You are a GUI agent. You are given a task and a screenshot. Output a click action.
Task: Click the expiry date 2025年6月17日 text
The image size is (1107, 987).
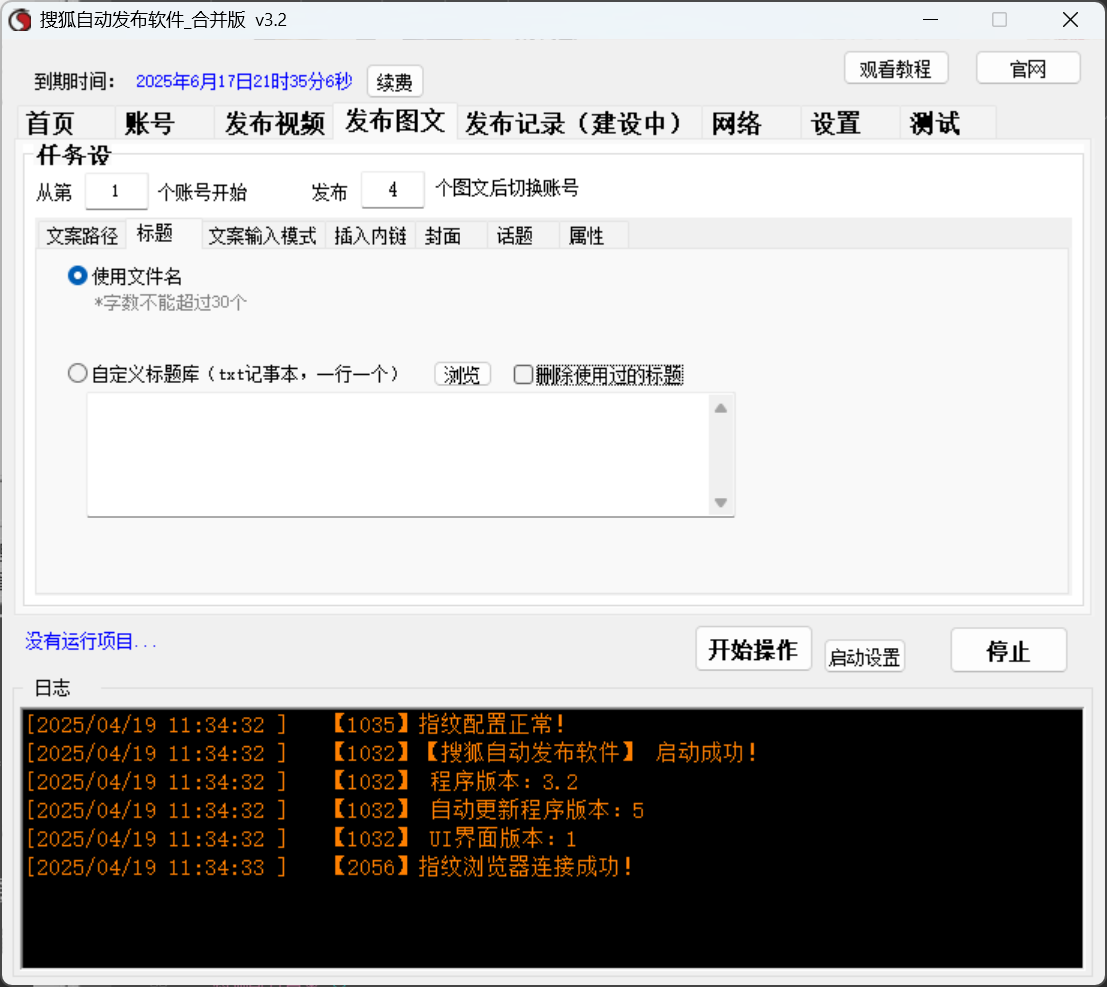[244, 81]
